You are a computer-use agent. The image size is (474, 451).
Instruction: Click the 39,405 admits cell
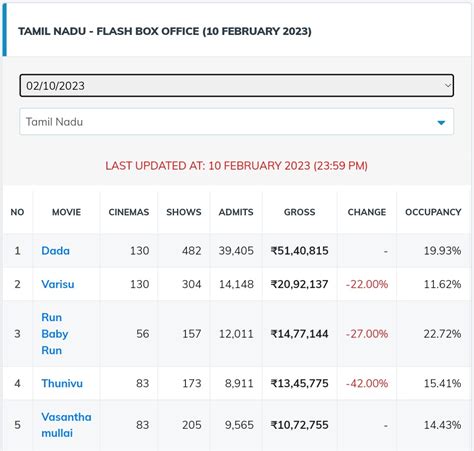236,251
